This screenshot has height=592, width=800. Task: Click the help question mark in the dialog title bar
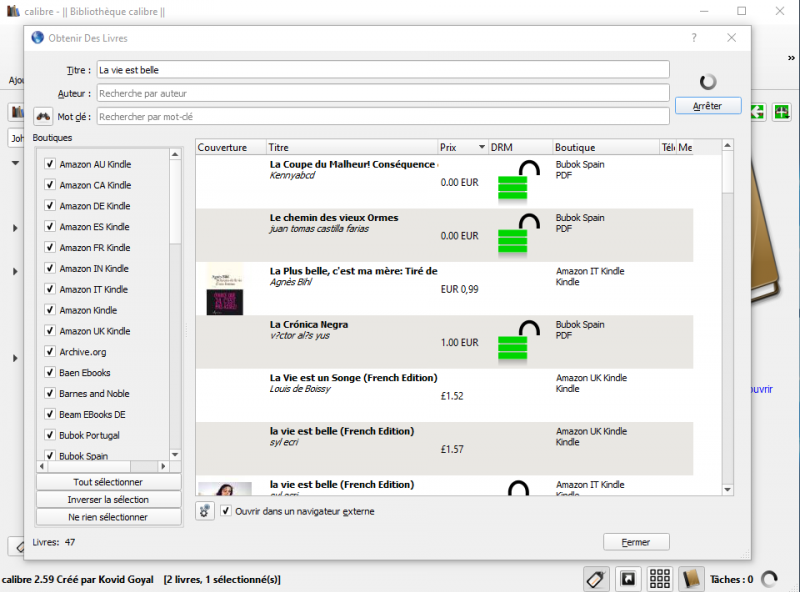pos(694,38)
